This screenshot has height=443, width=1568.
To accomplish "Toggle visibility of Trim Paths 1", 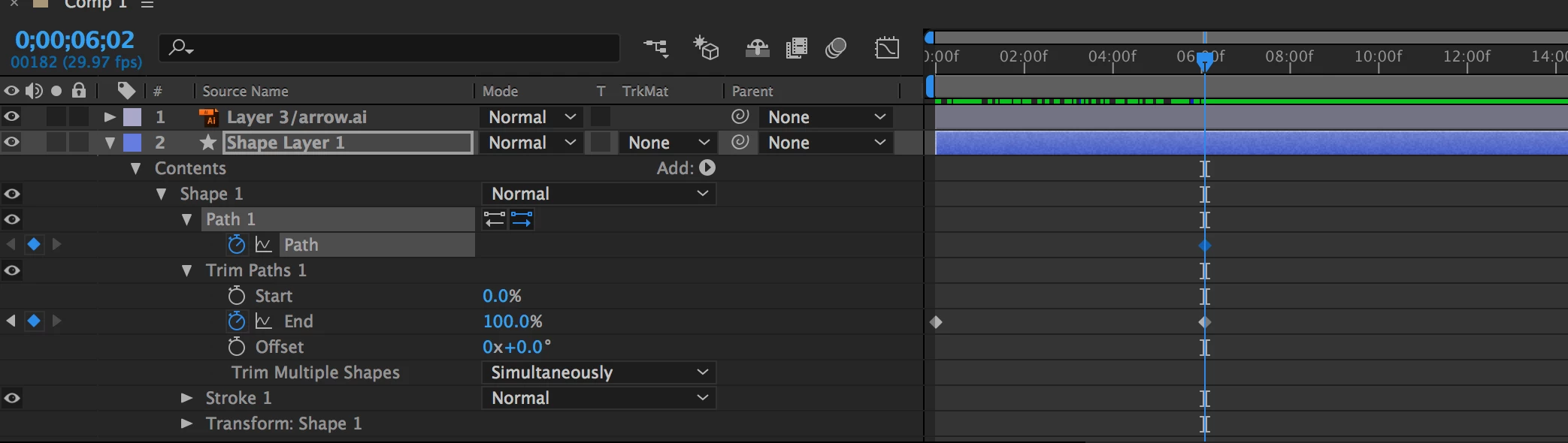I will click(12, 270).
